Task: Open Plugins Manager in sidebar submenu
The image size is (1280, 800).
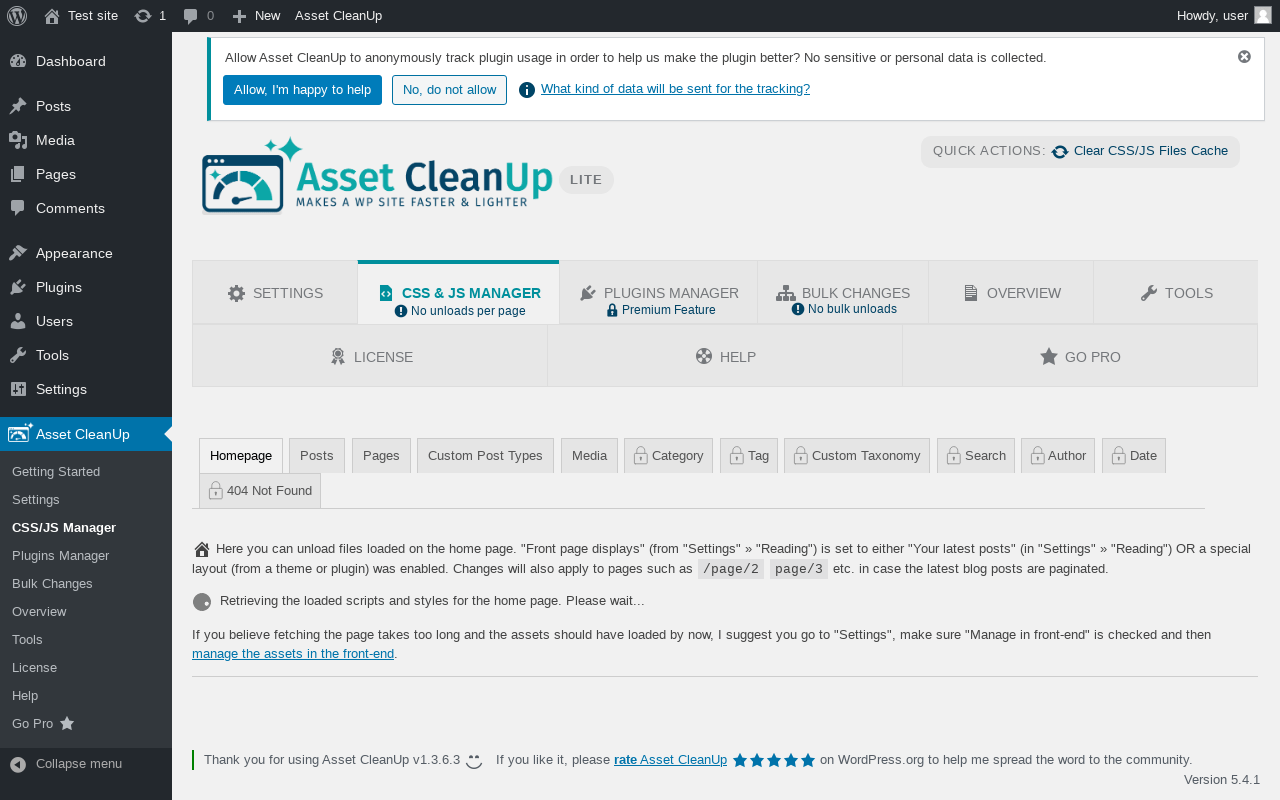Action: [60, 555]
